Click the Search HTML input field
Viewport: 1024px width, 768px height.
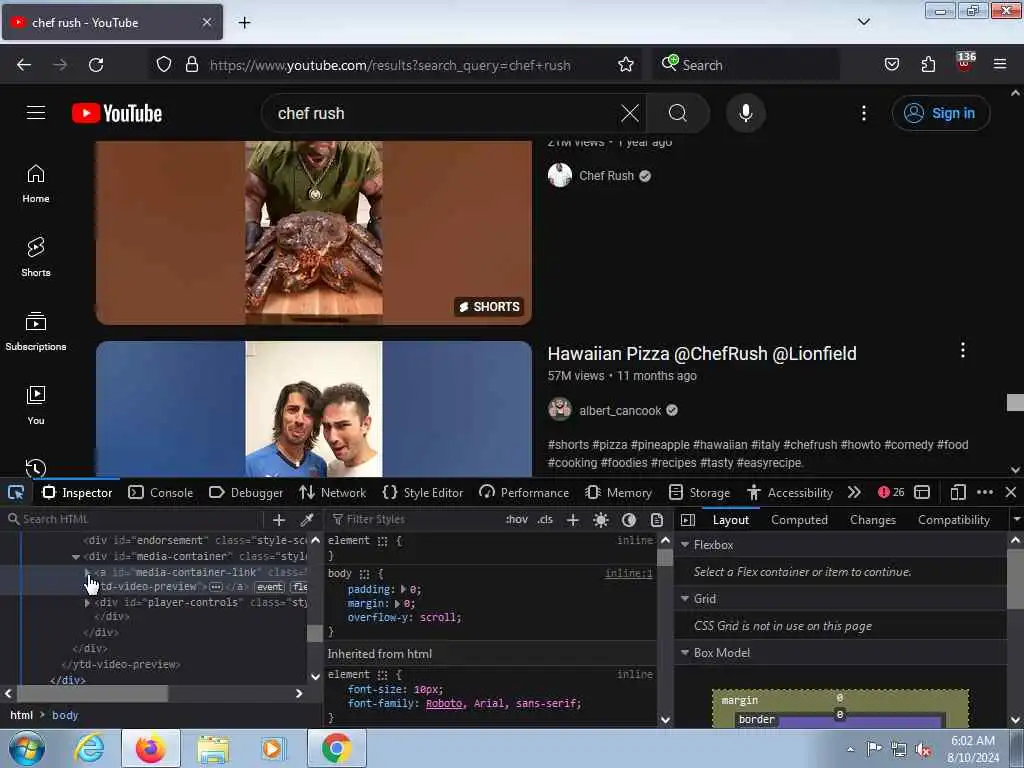point(134,519)
